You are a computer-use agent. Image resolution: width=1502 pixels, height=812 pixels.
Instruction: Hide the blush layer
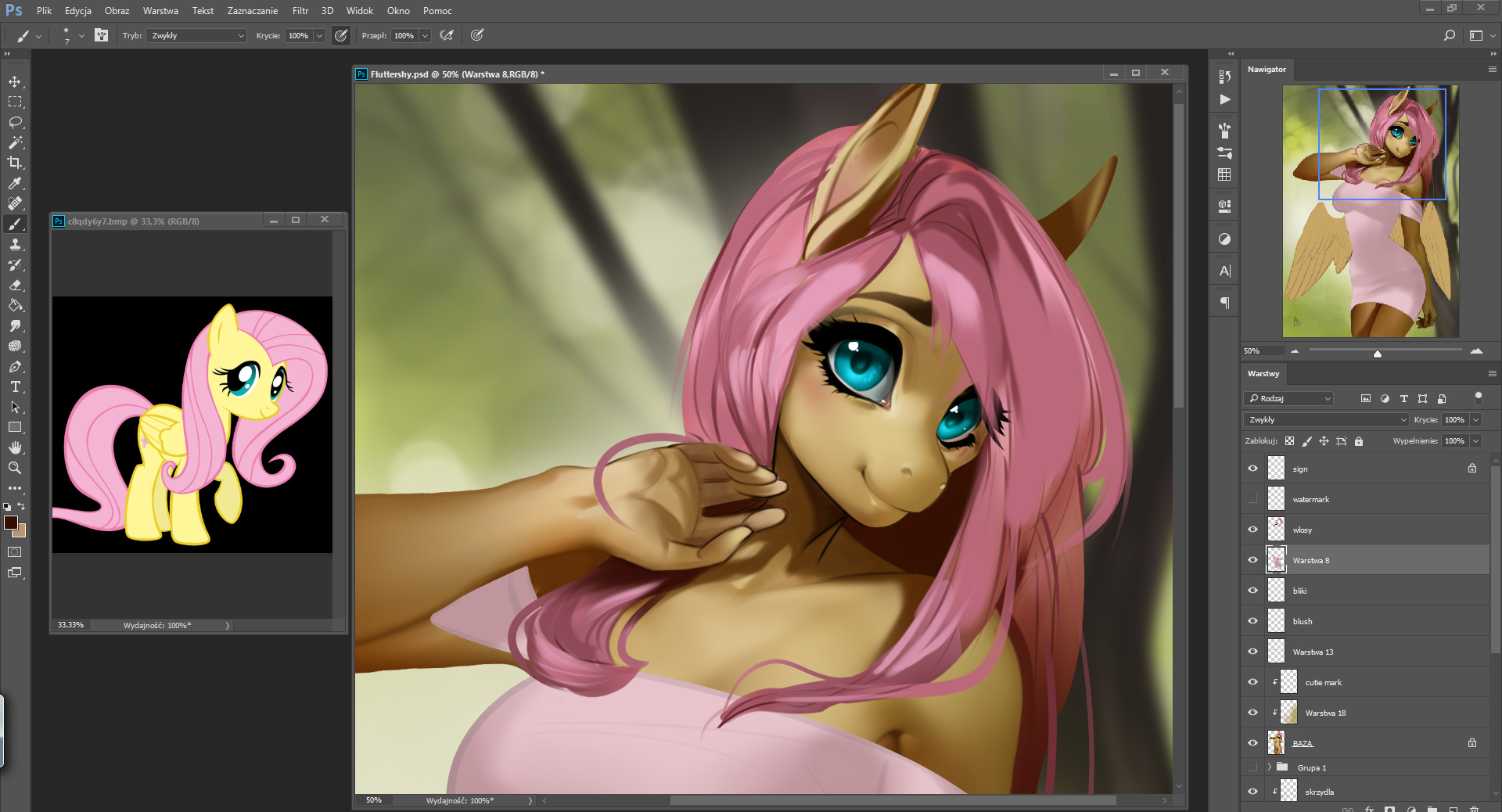click(1252, 621)
